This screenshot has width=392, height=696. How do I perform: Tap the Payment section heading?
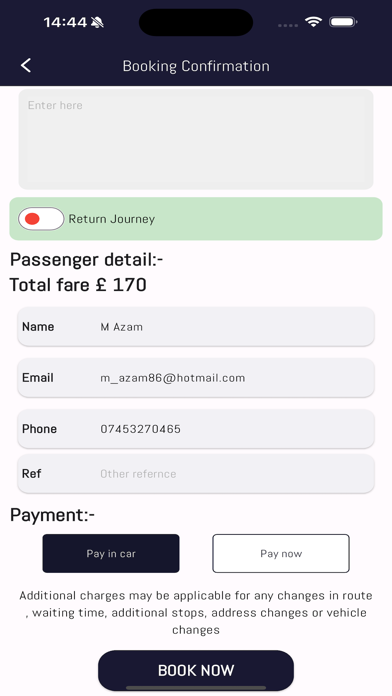[x=52, y=515]
